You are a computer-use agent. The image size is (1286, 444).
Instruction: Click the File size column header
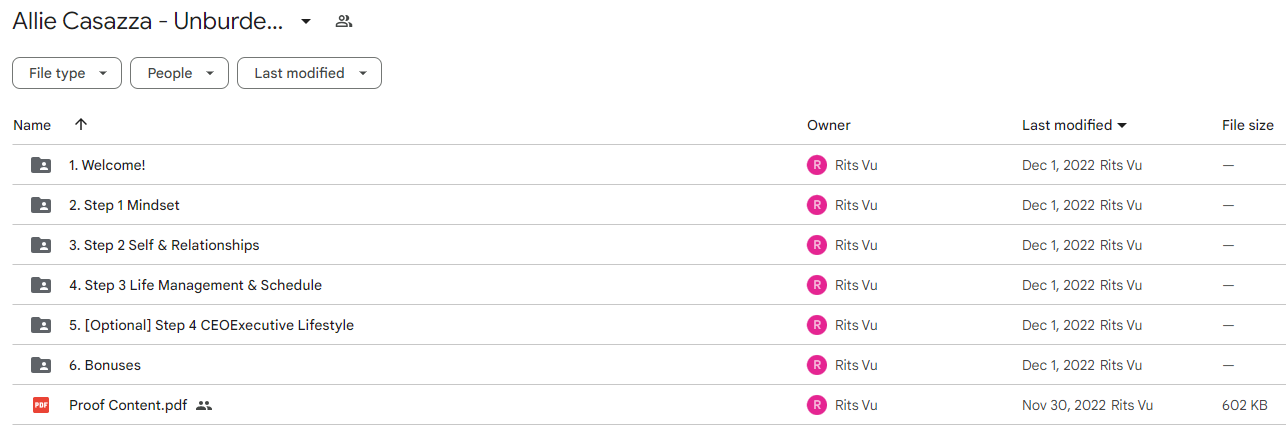coord(1248,125)
